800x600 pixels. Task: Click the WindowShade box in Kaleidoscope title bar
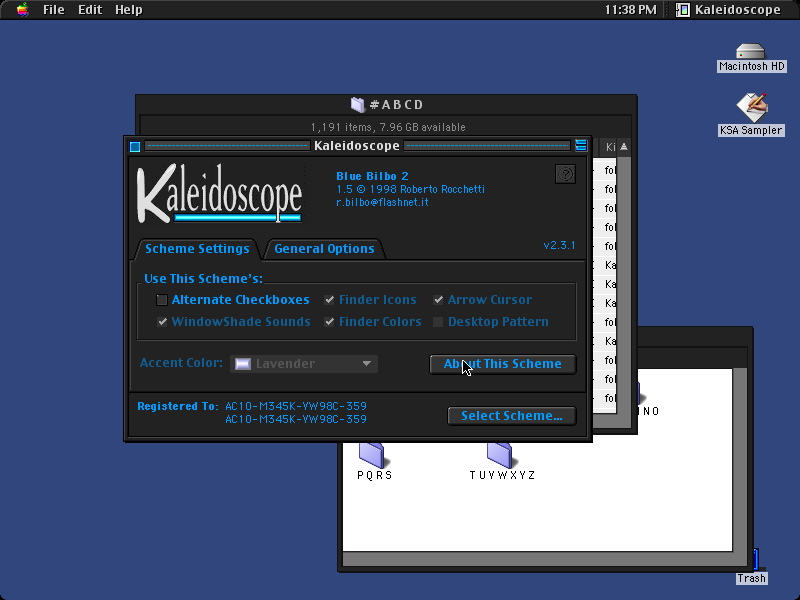coord(581,146)
